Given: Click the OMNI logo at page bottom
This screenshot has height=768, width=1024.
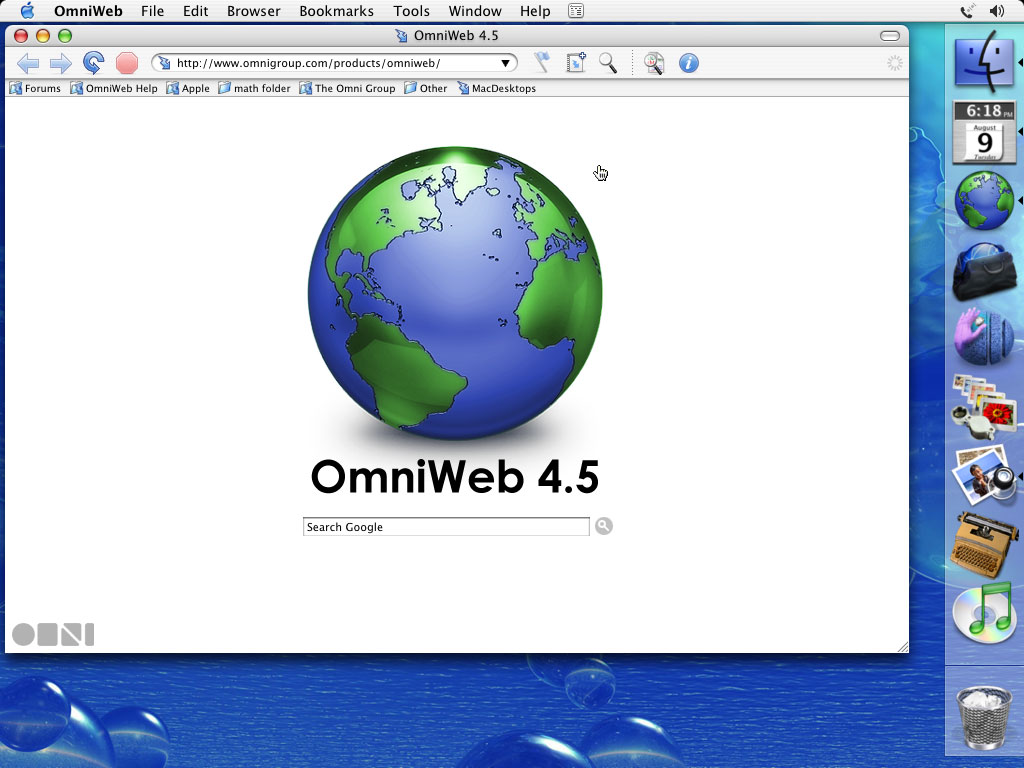Looking at the screenshot, I should pyautogui.click(x=53, y=634).
